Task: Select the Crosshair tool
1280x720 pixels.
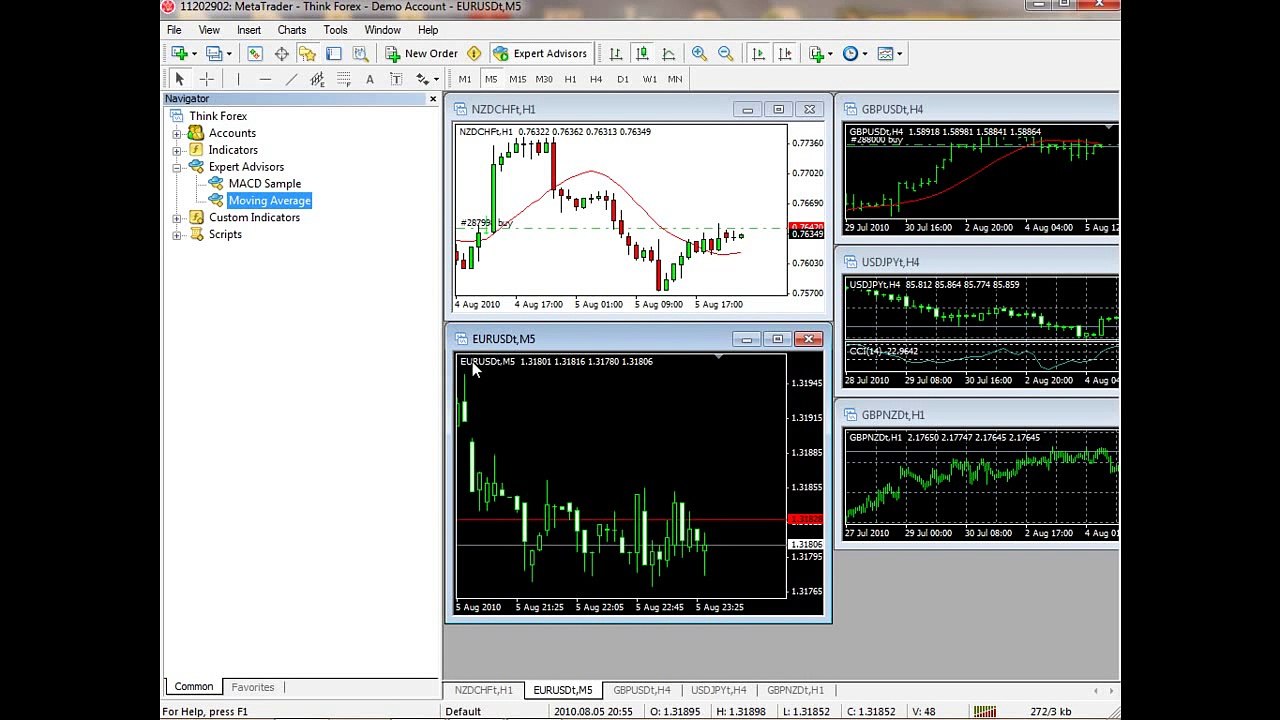Action: tap(206, 79)
